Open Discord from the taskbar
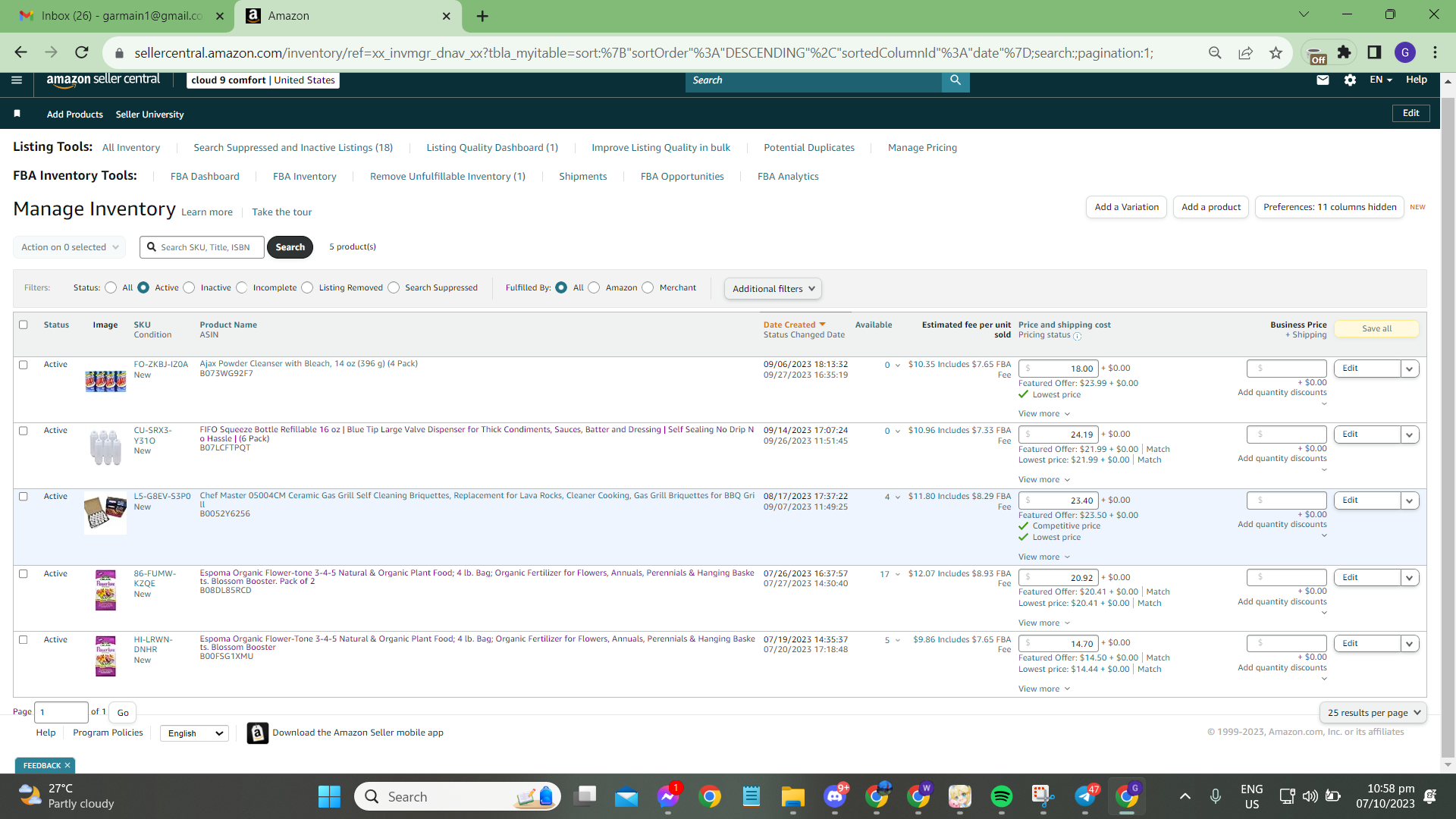 (x=835, y=796)
